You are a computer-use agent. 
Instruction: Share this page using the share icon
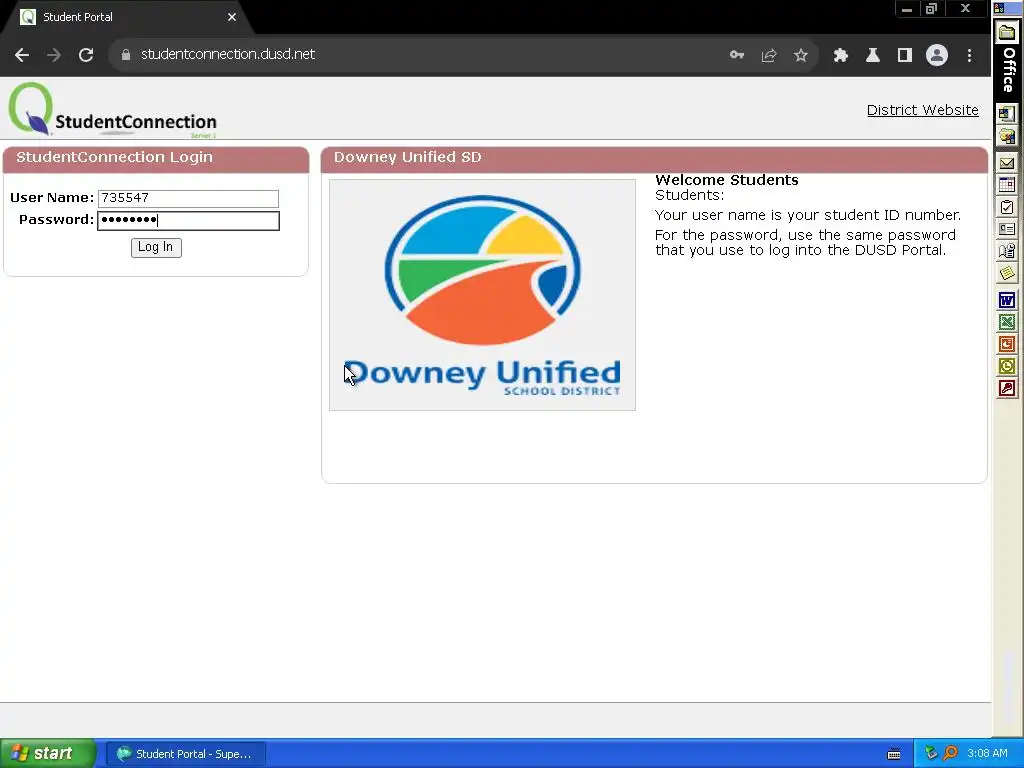click(x=769, y=55)
